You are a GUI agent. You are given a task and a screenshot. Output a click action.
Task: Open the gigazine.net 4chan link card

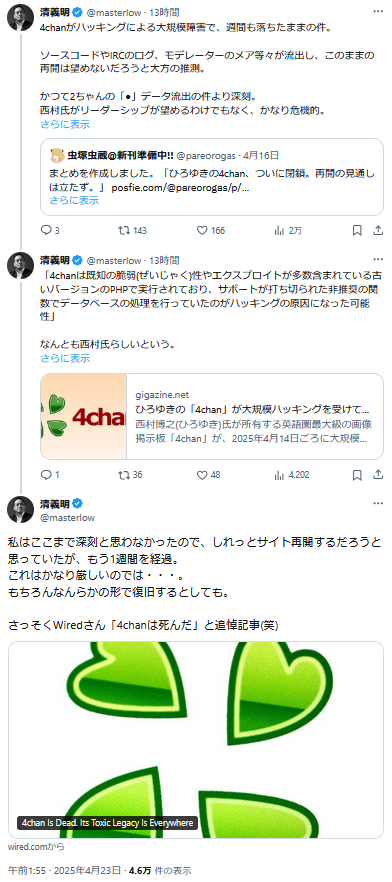click(x=212, y=416)
